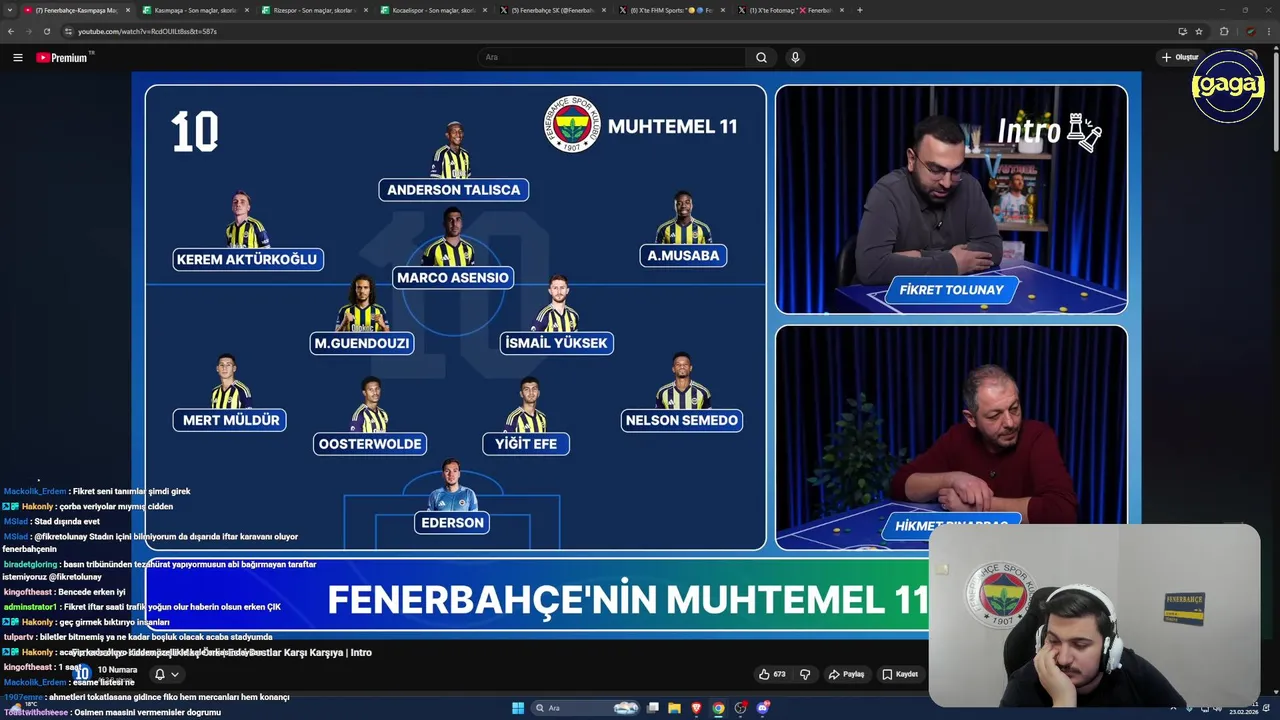Click the FİKRET TOLUNAY name banner
1280x720 pixels.
(951, 290)
